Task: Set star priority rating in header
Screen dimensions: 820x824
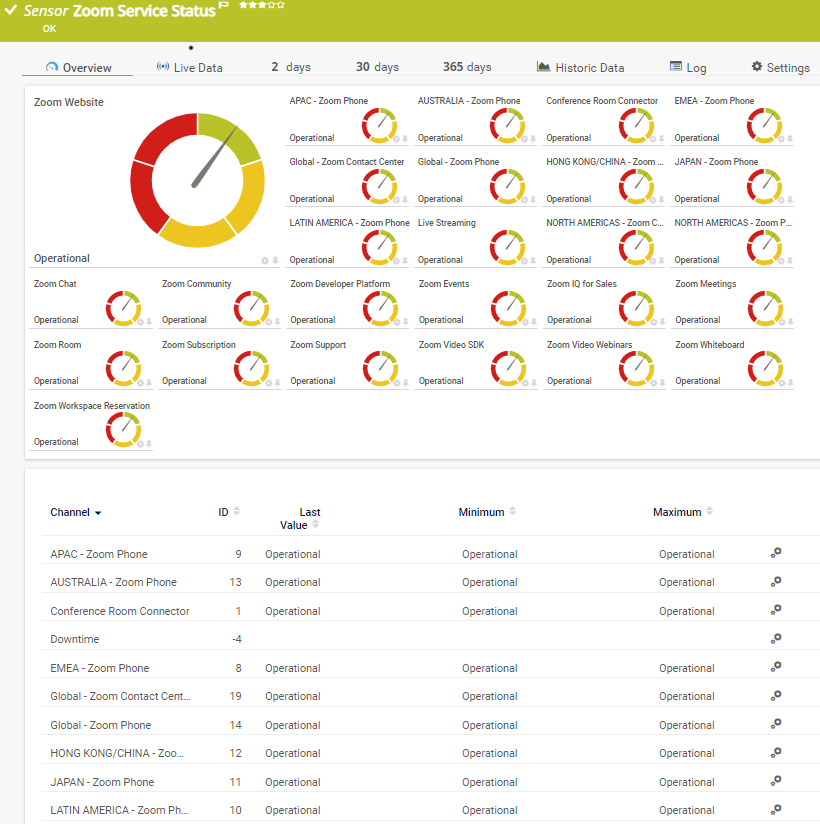Action: point(261,6)
